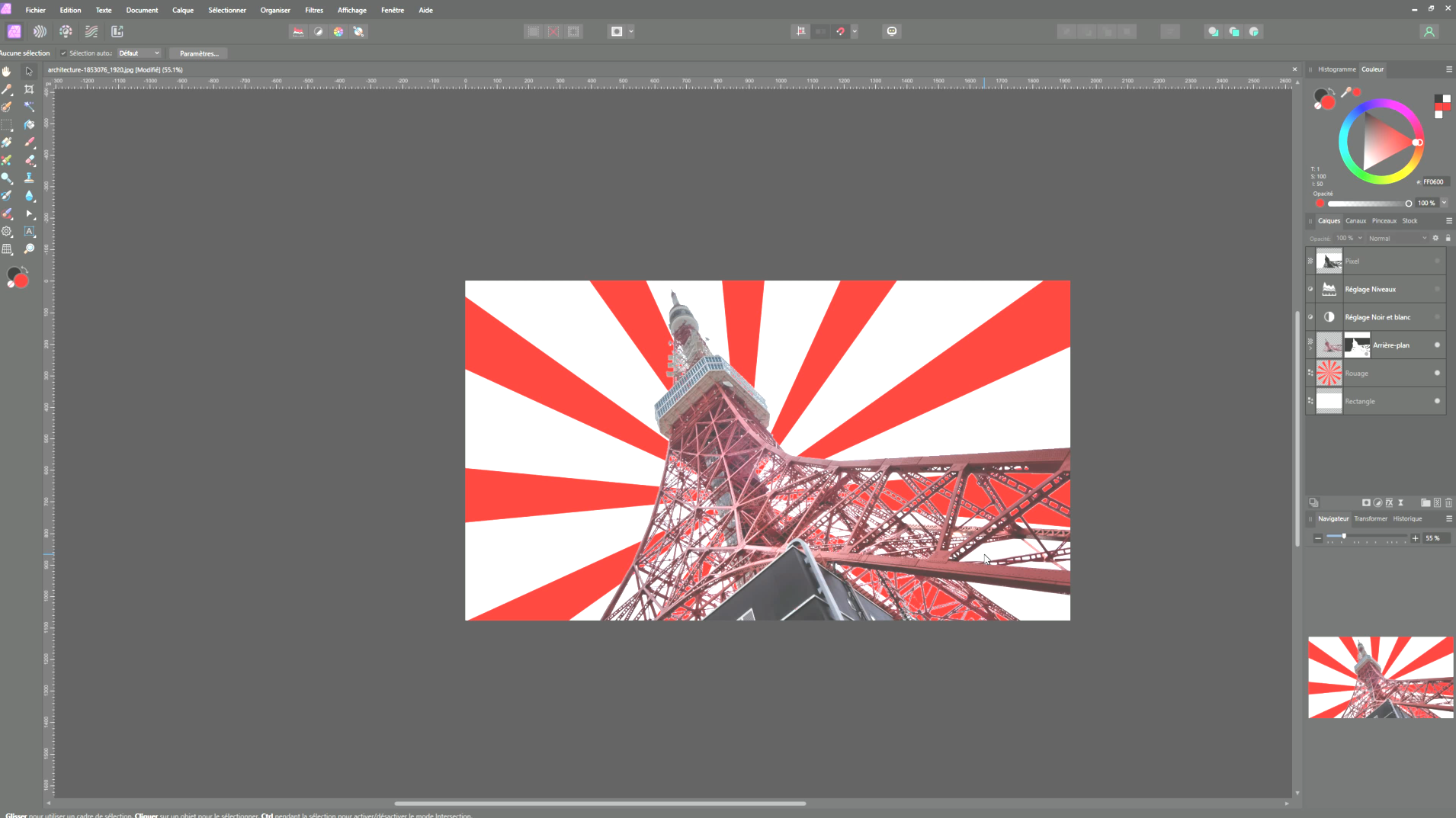Click the navigator zoom-in plus button
Screen dimensions: 1456x818
coord(1416,538)
